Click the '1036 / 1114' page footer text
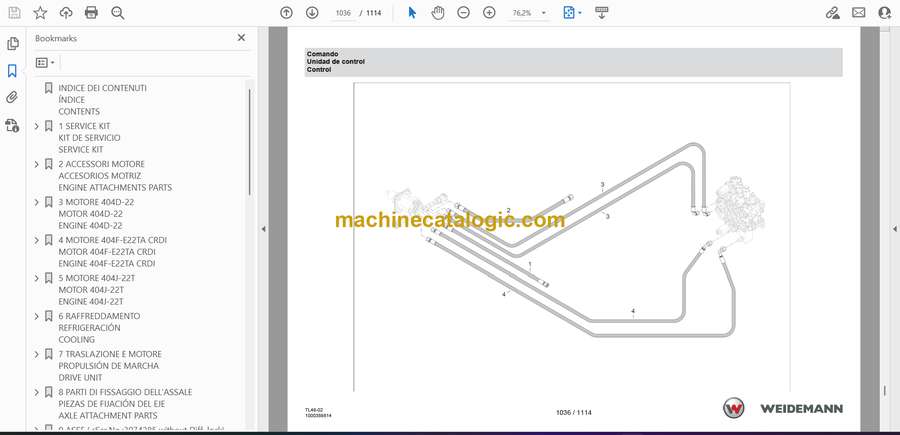The image size is (900, 435). click(573, 413)
